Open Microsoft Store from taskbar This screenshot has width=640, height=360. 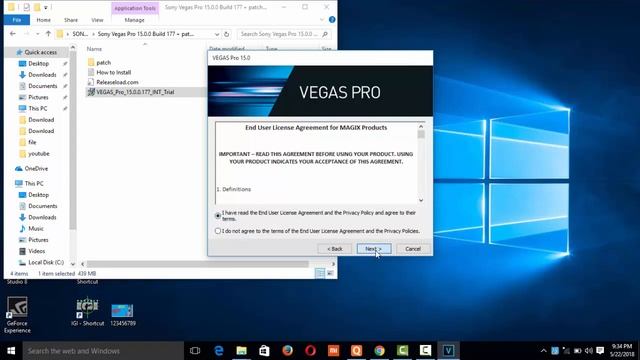264,351
